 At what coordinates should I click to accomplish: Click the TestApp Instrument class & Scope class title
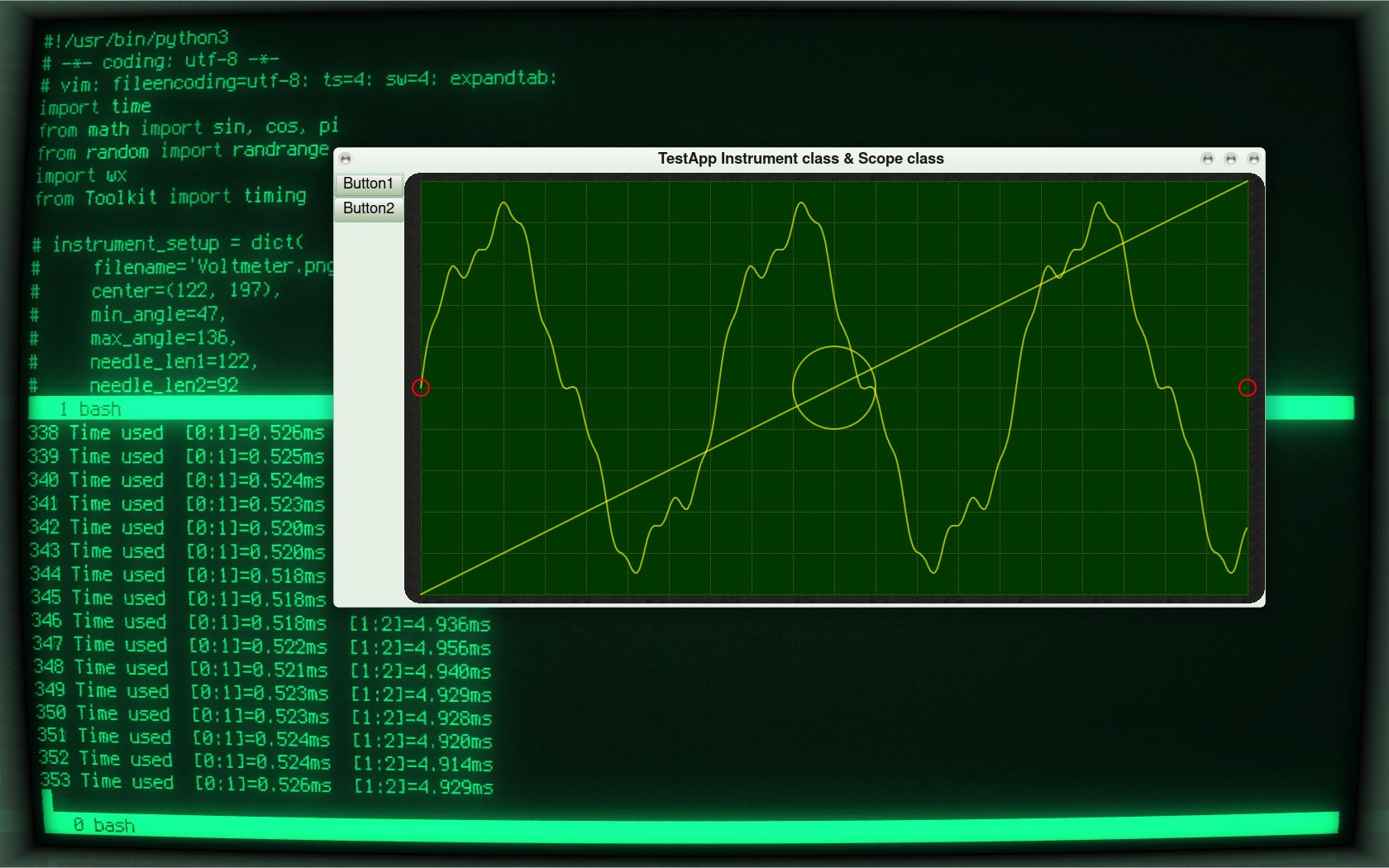(x=800, y=159)
